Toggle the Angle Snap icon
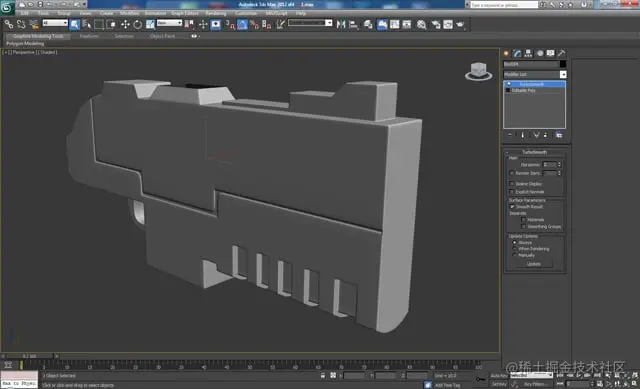Image resolution: width=640 pixels, height=389 pixels. coord(242,24)
